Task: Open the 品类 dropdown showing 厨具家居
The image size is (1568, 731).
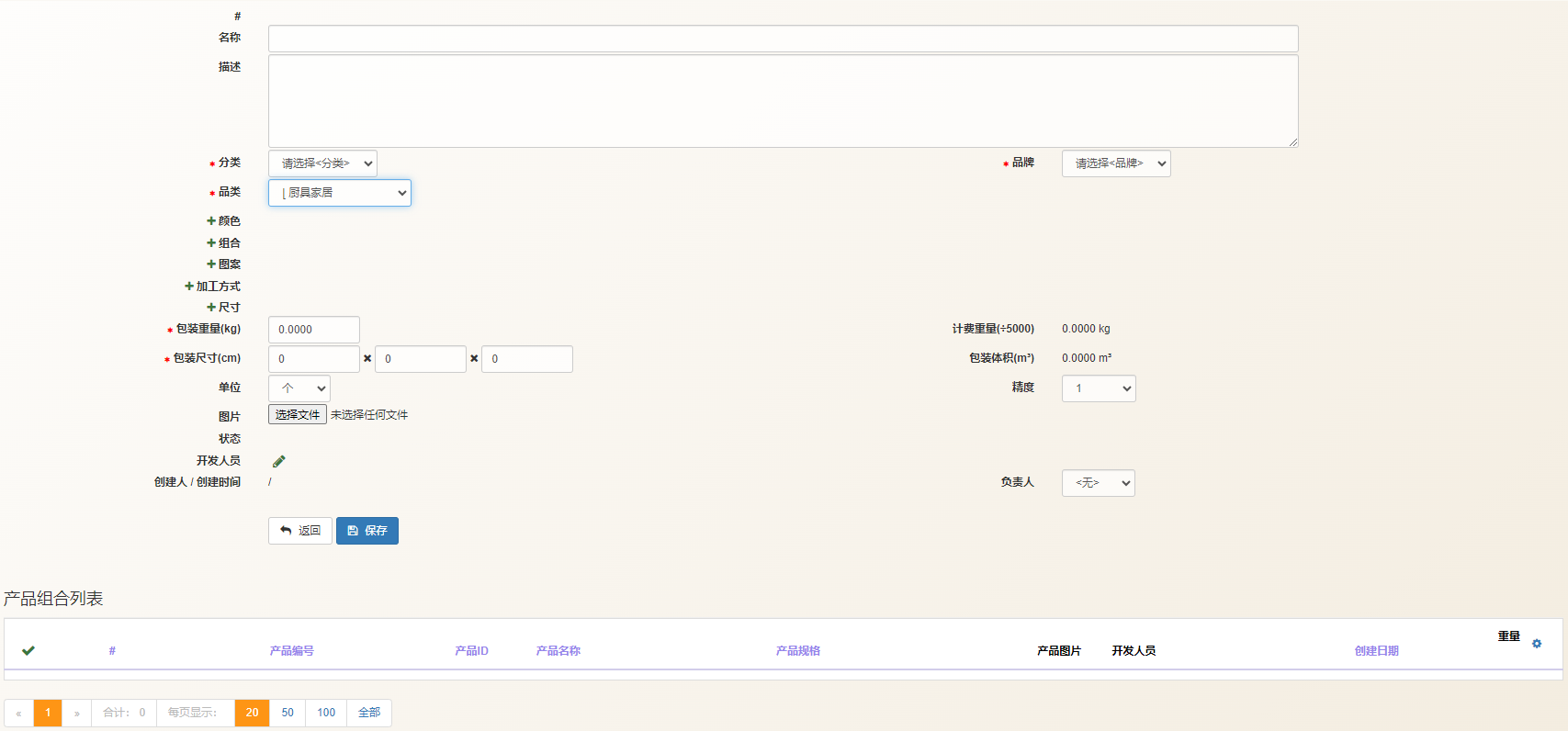Action: [340, 193]
